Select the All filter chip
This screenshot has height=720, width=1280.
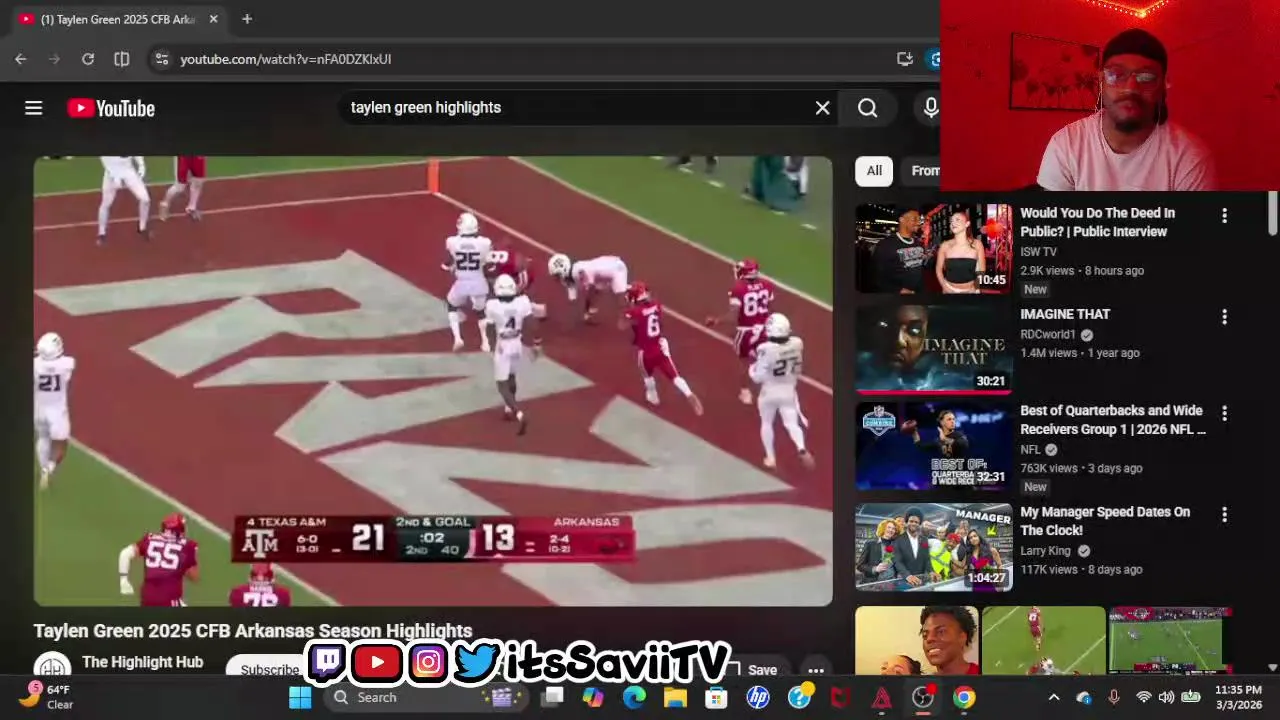874,171
